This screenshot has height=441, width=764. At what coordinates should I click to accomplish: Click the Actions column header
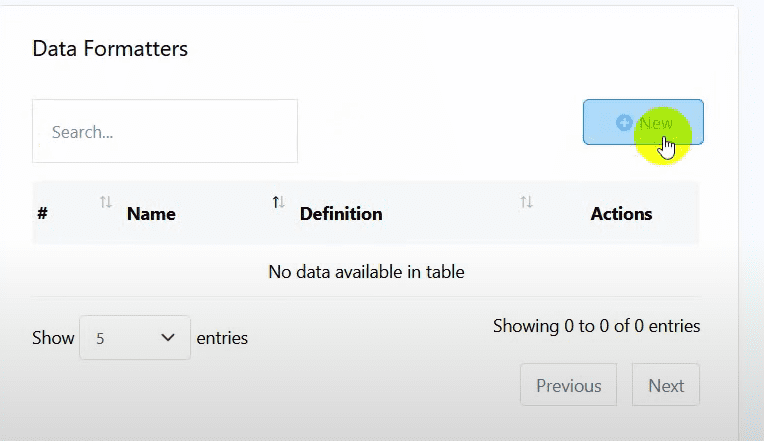tap(621, 213)
